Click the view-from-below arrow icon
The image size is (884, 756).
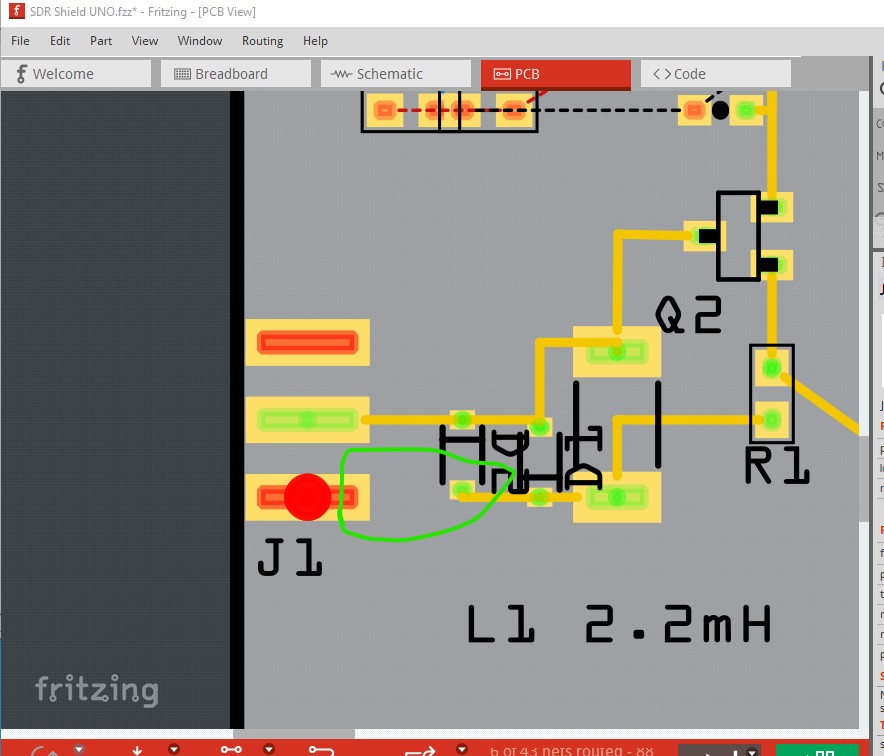pyautogui.click(x=137, y=750)
